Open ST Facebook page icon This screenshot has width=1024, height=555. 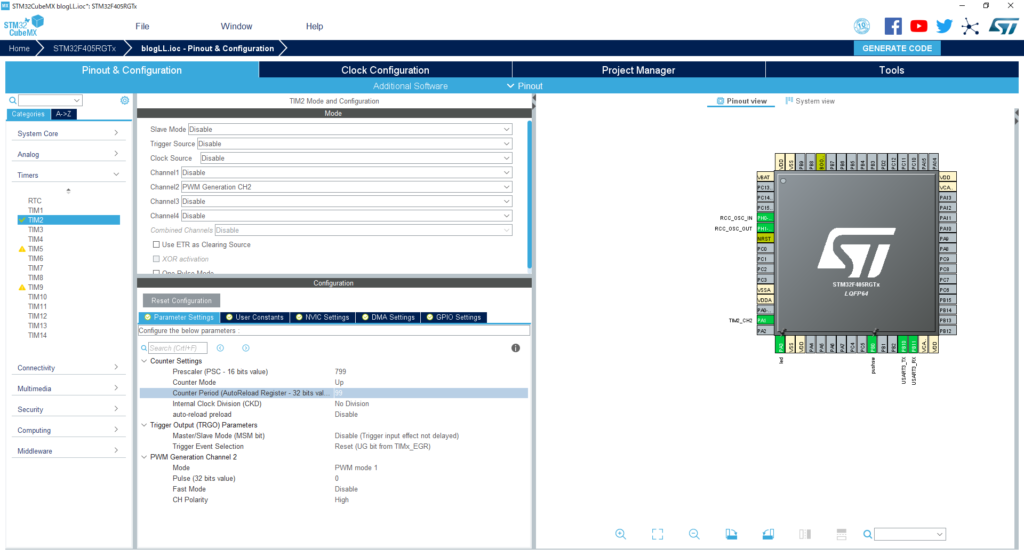point(893,26)
